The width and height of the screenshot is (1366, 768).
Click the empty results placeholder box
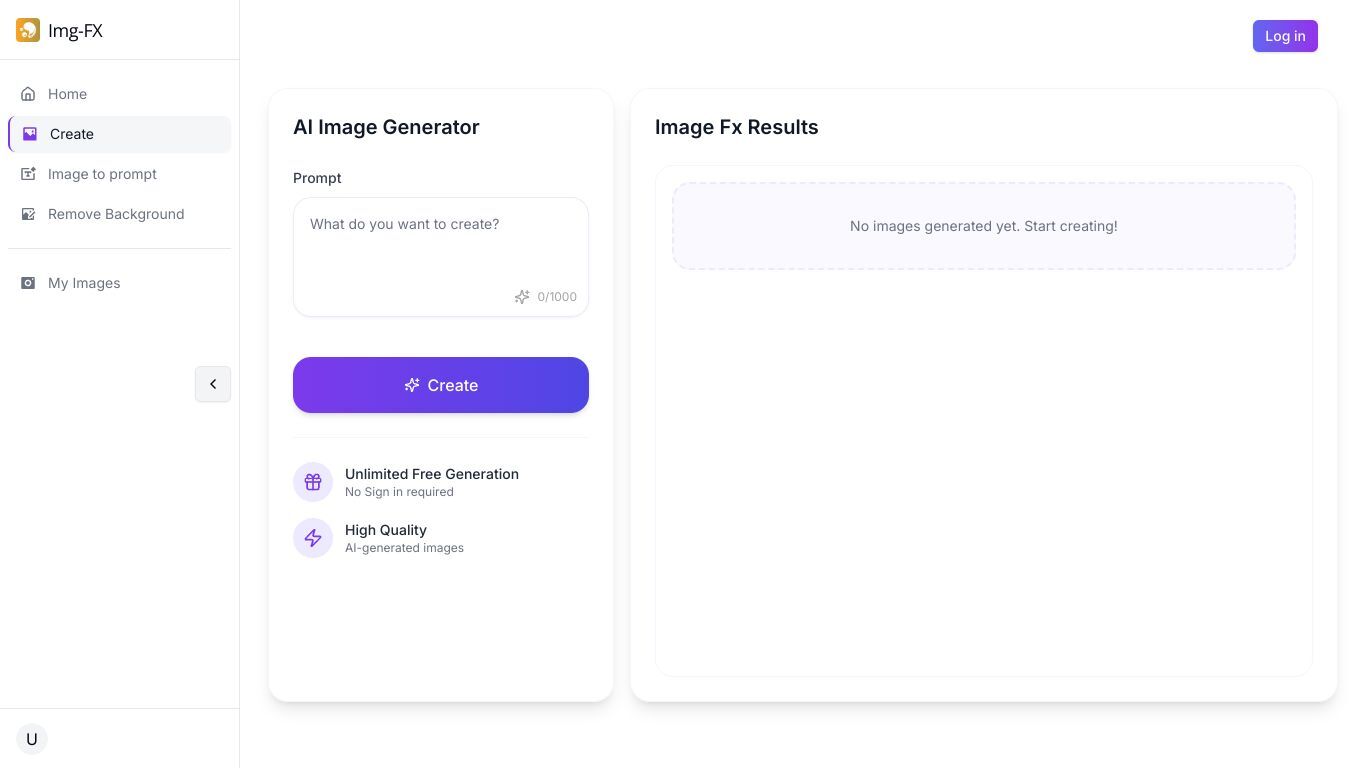[x=984, y=226]
